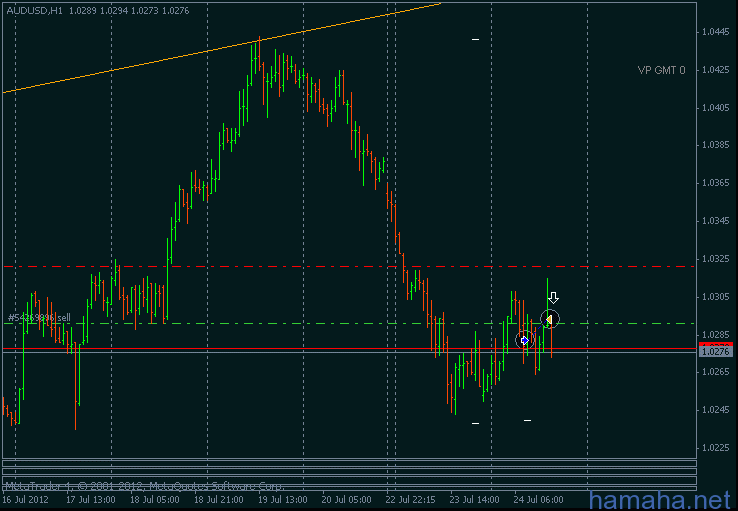738x511 pixels.
Task: Click the #54269896 sell order label
Action: coord(38,317)
